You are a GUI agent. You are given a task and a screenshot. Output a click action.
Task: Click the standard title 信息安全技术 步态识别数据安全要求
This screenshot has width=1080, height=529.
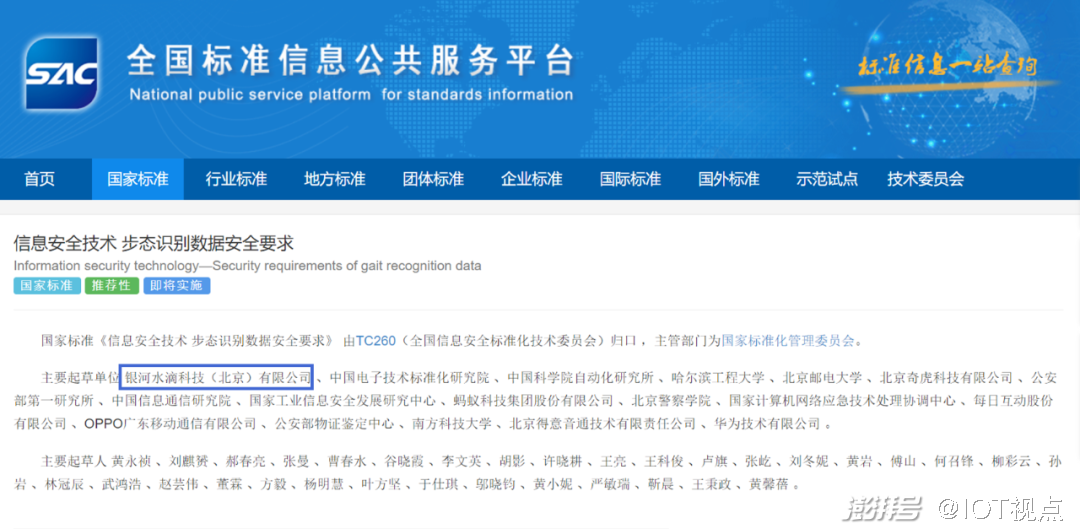tap(153, 243)
